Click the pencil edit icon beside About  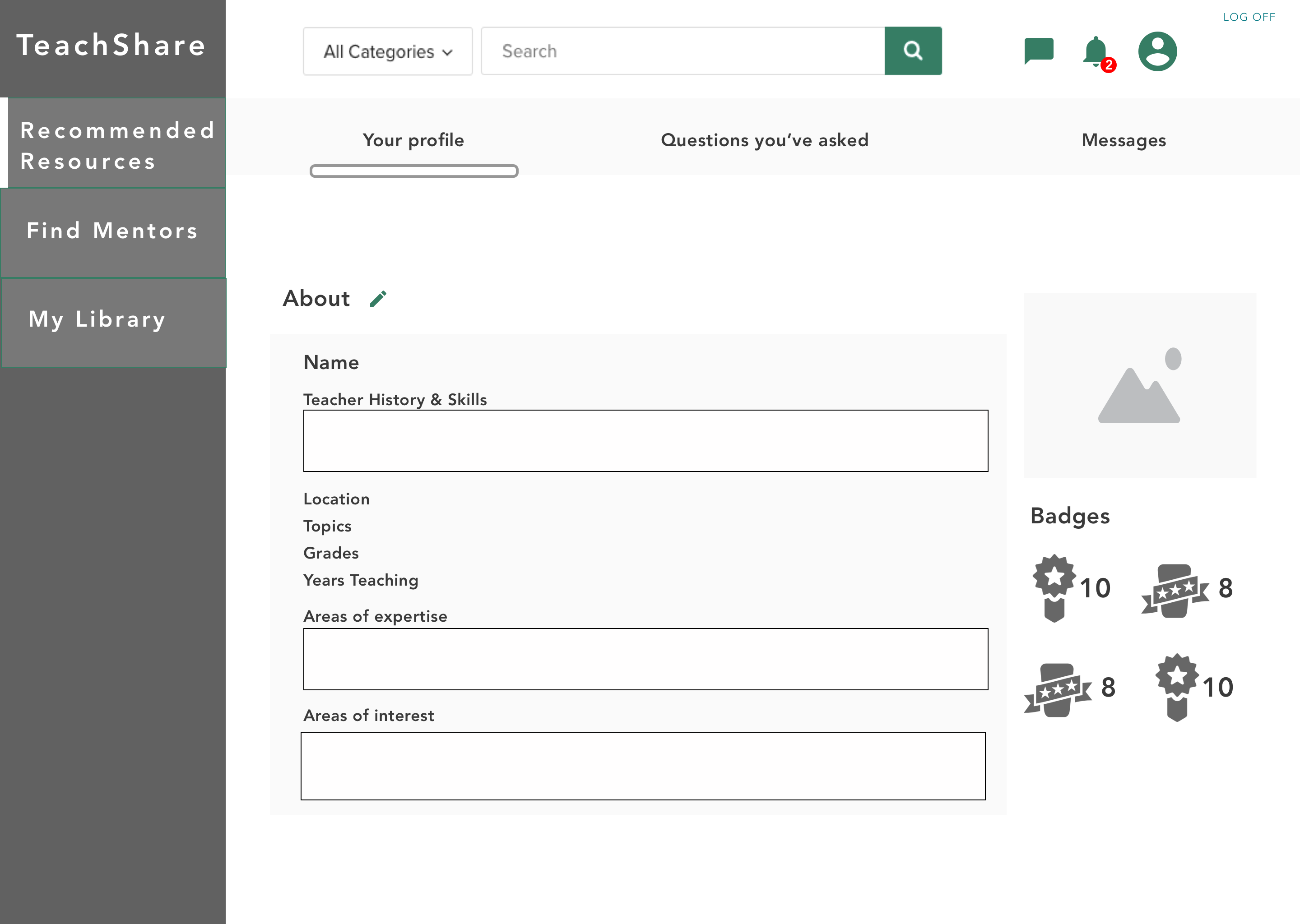click(x=378, y=299)
